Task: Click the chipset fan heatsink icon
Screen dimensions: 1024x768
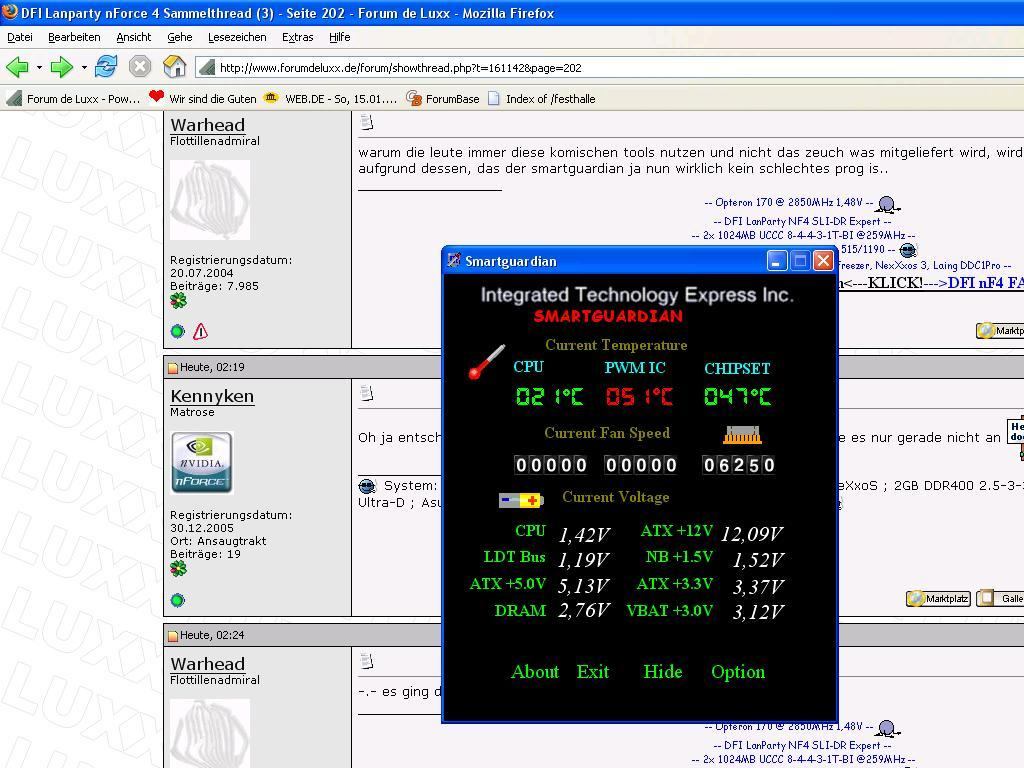Action: (x=743, y=435)
